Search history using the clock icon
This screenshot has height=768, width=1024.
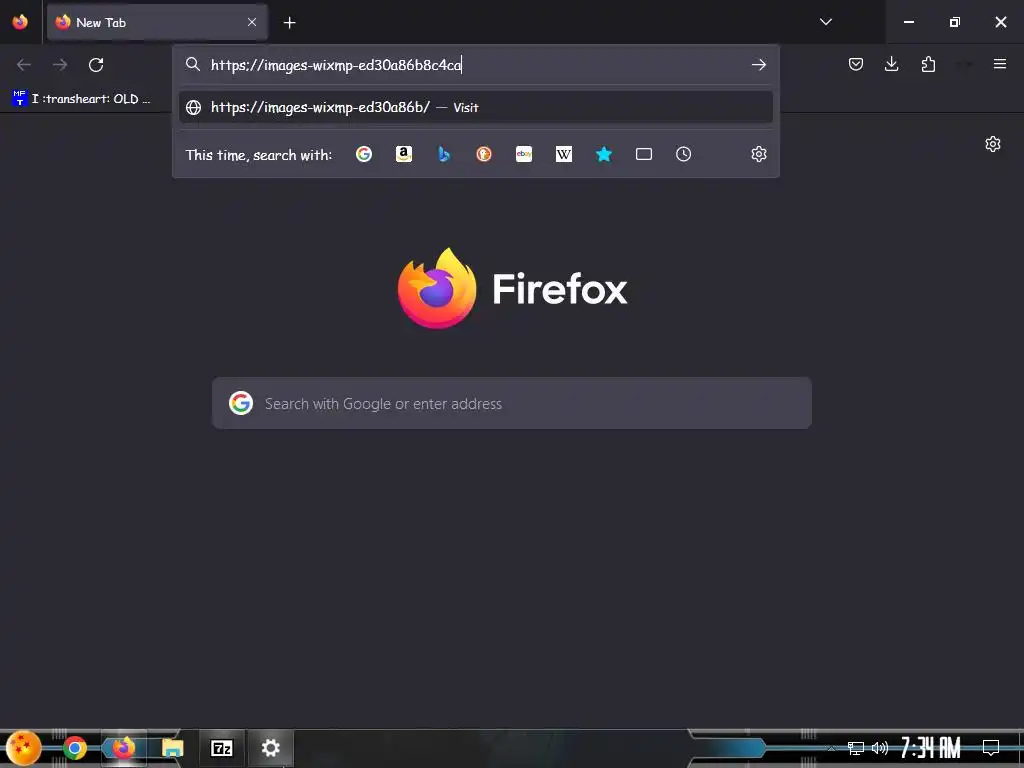(x=684, y=154)
